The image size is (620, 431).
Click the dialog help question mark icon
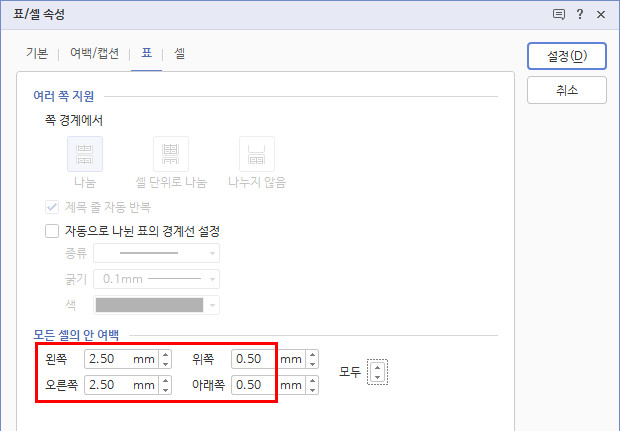(x=580, y=15)
